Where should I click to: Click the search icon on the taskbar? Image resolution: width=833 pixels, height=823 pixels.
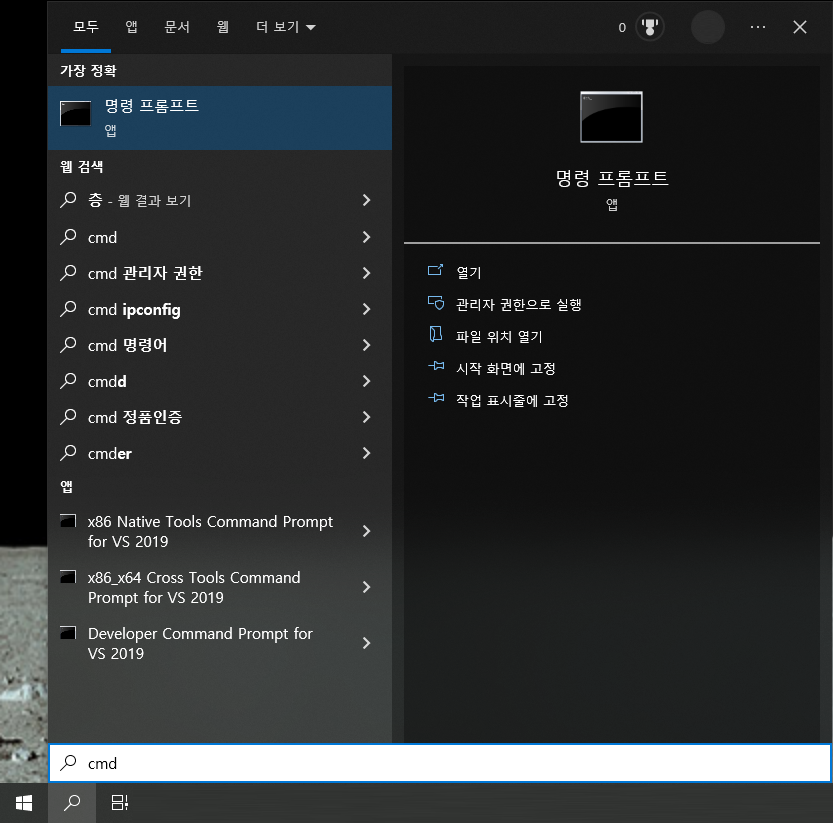pos(70,802)
